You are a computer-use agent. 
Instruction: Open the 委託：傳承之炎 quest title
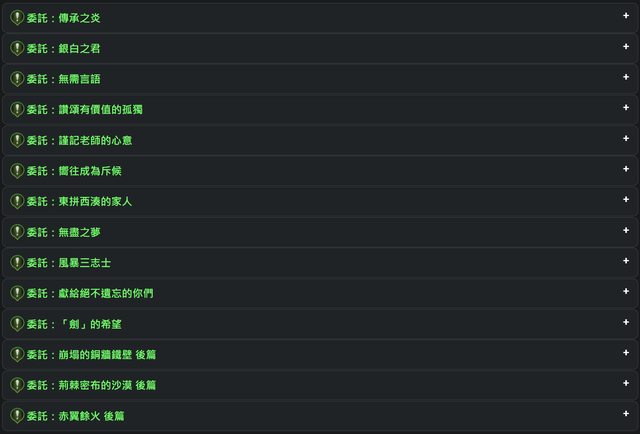63,18
